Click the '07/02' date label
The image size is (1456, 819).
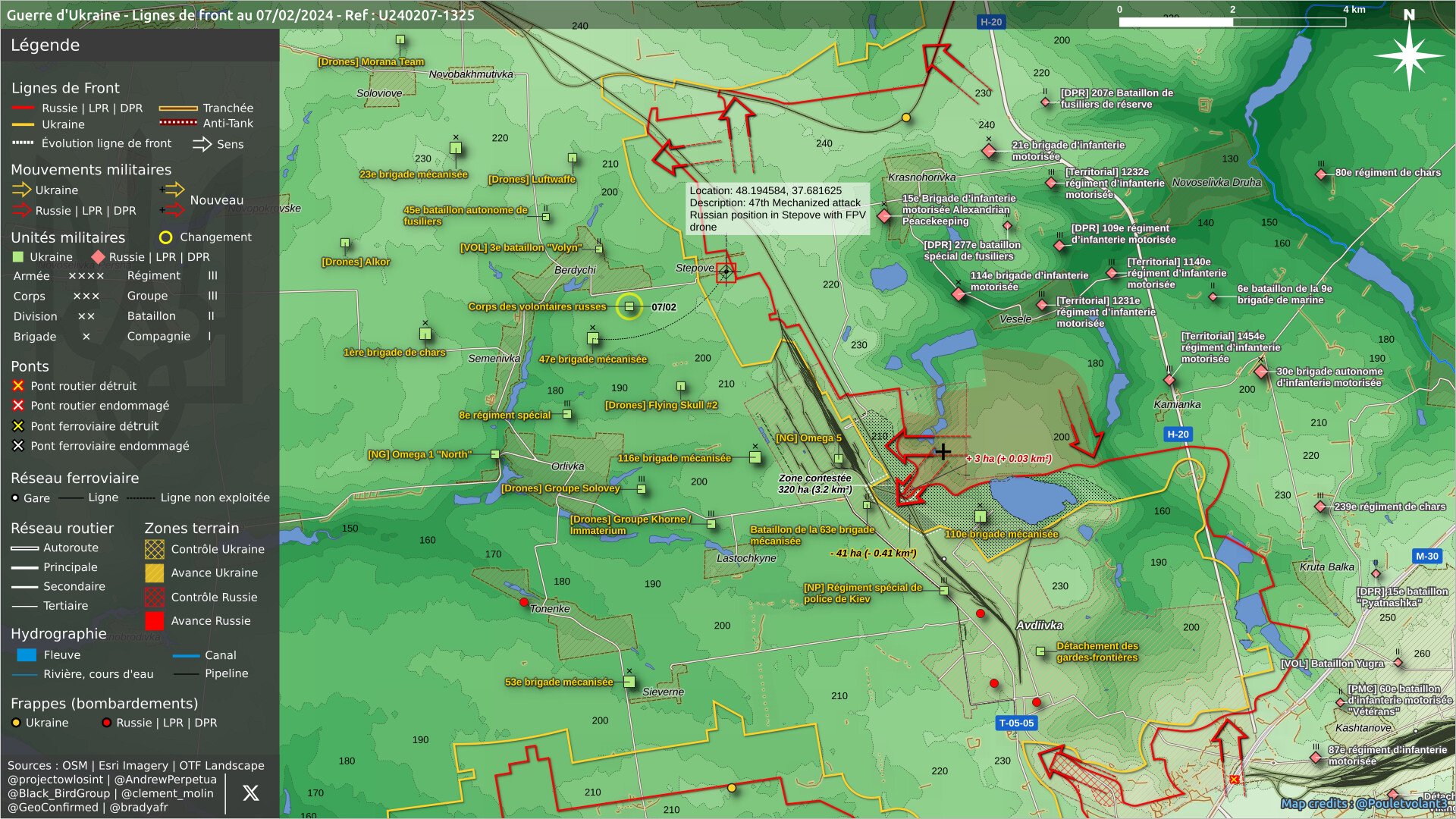click(664, 307)
